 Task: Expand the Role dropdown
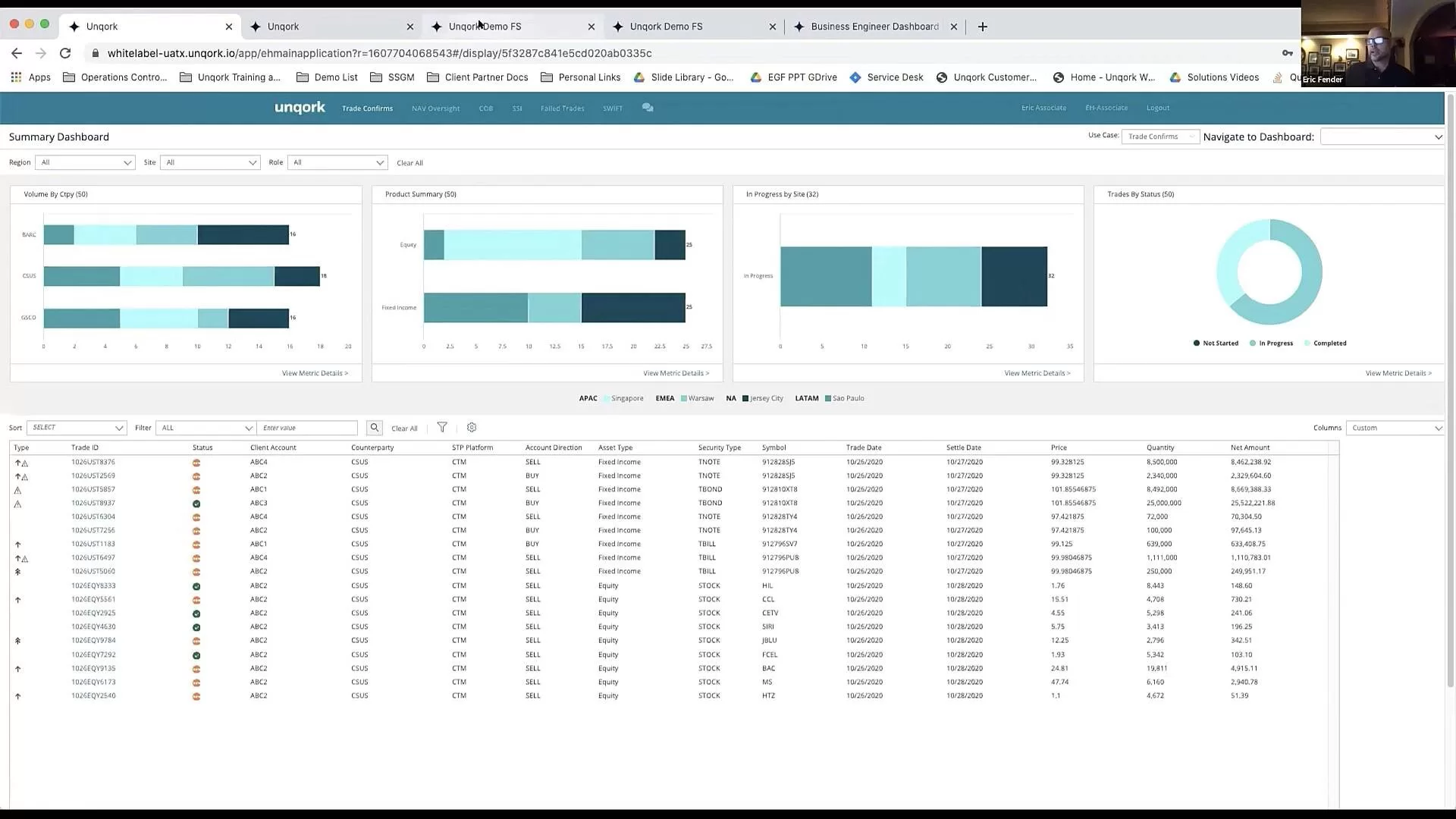[337, 162]
